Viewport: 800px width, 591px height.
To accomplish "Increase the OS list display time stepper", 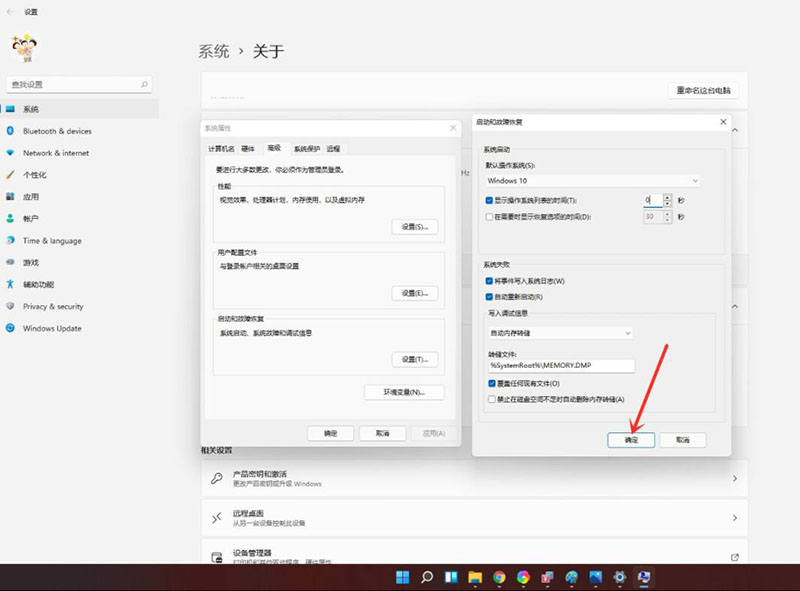I will [x=668, y=196].
